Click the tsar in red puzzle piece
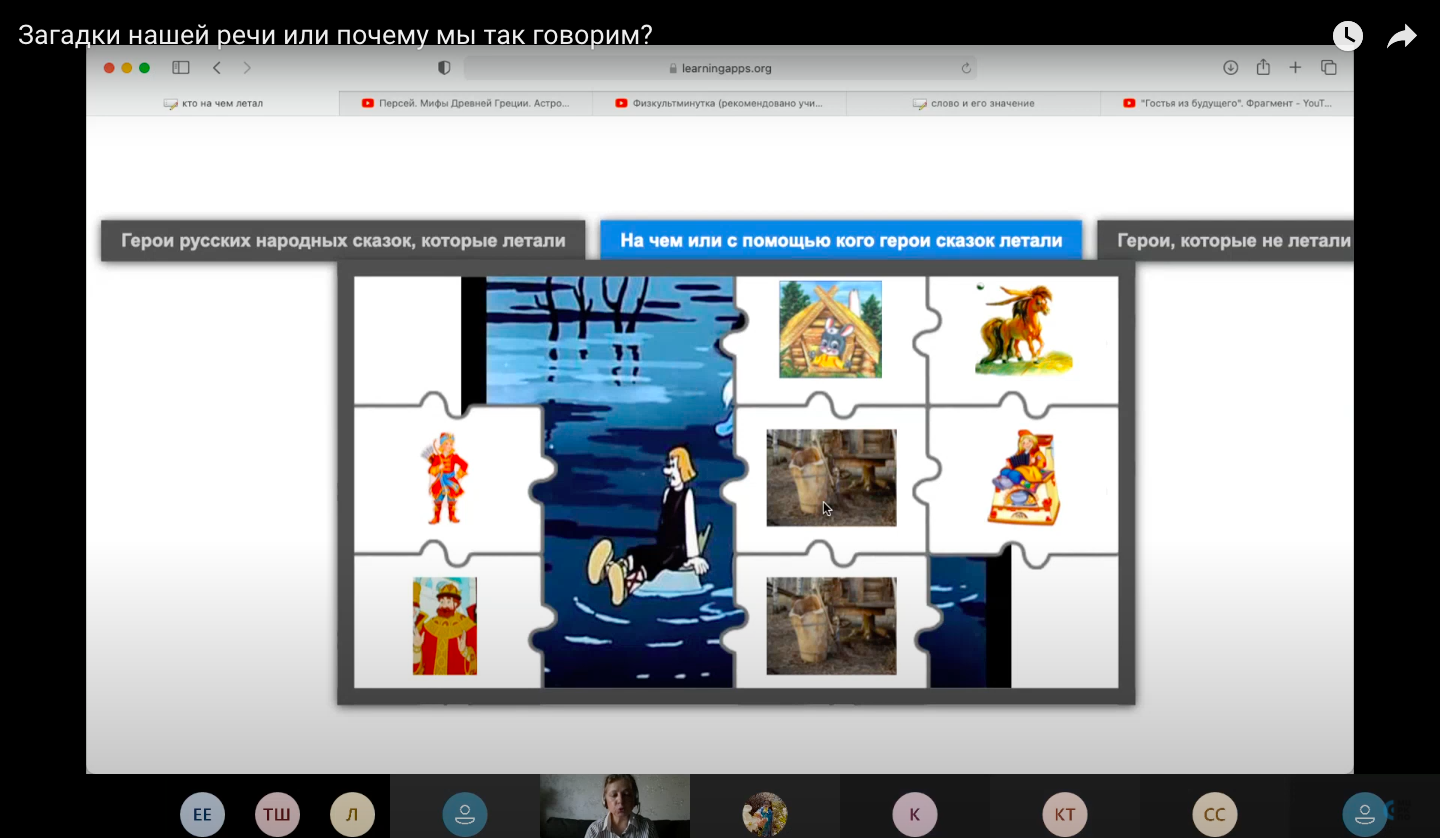 pyautogui.click(x=445, y=626)
